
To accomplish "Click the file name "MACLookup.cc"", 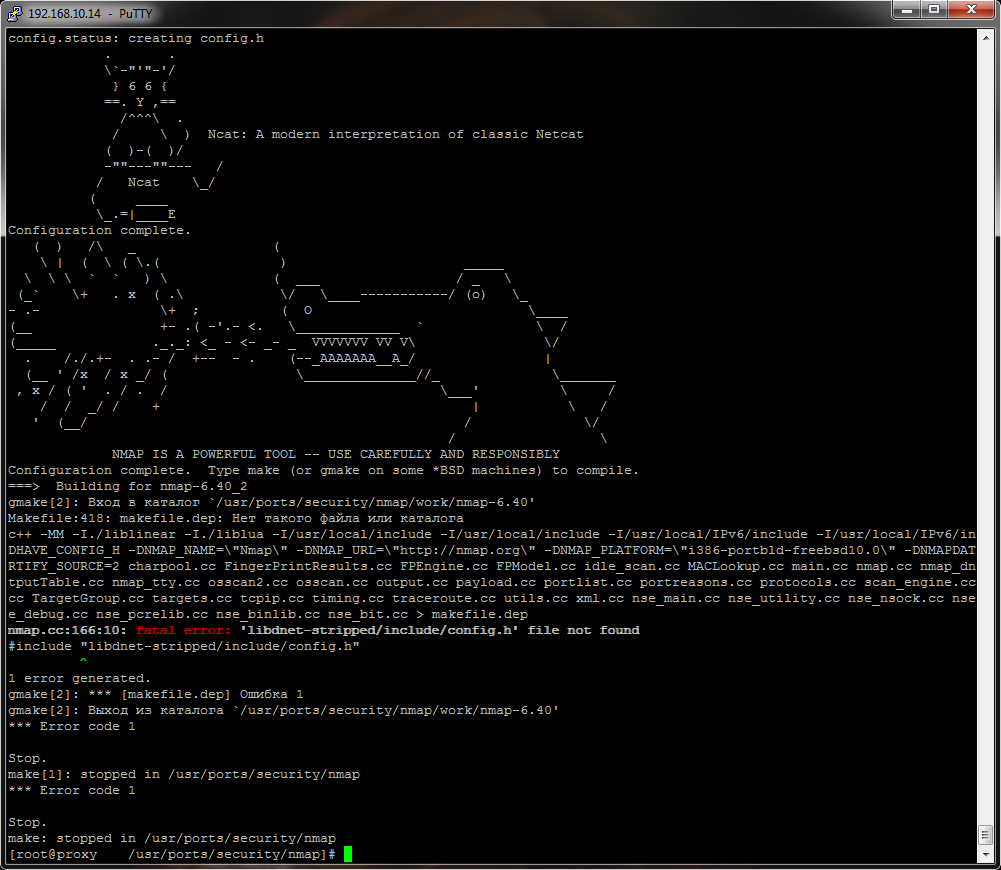I will coord(735,566).
